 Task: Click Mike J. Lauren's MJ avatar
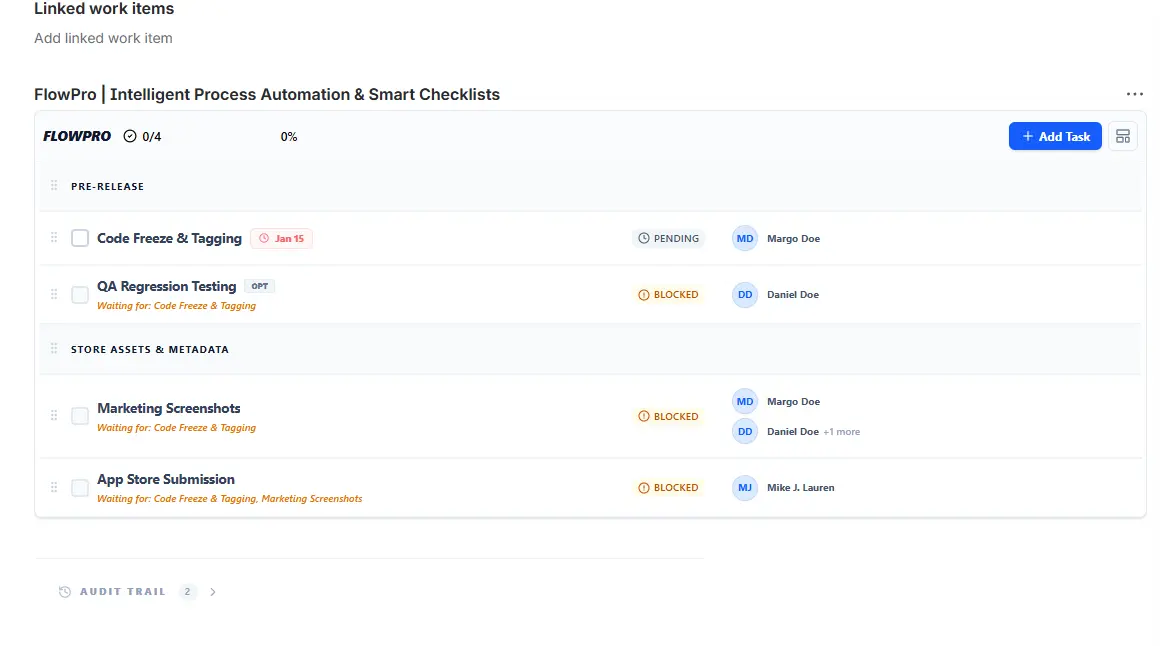pos(745,488)
